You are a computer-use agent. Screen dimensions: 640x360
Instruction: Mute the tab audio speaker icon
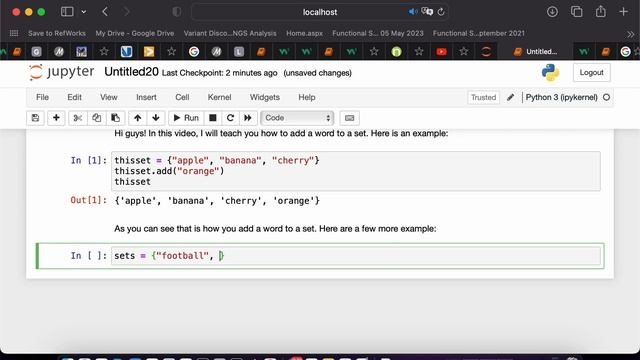413,12
